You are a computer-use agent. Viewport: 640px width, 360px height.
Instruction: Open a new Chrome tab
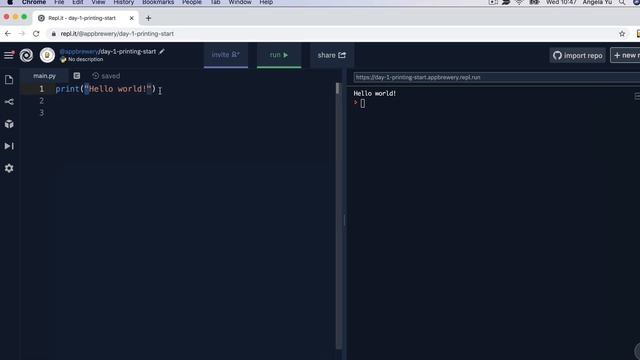[x=148, y=18]
